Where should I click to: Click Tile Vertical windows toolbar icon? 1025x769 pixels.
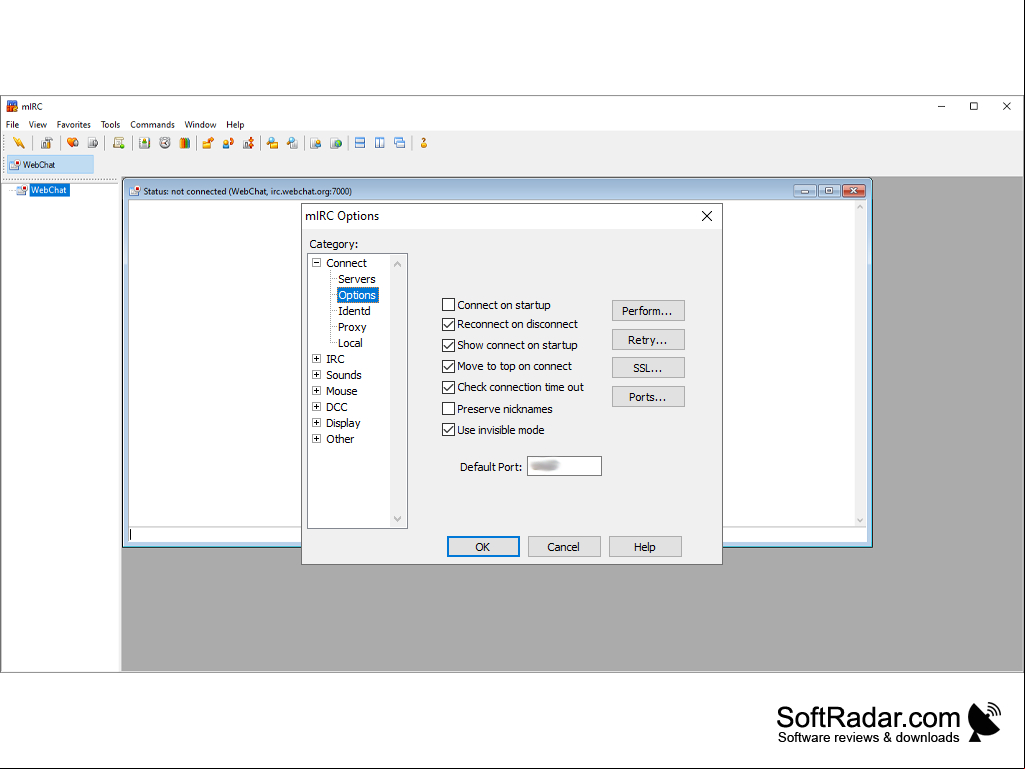380,143
